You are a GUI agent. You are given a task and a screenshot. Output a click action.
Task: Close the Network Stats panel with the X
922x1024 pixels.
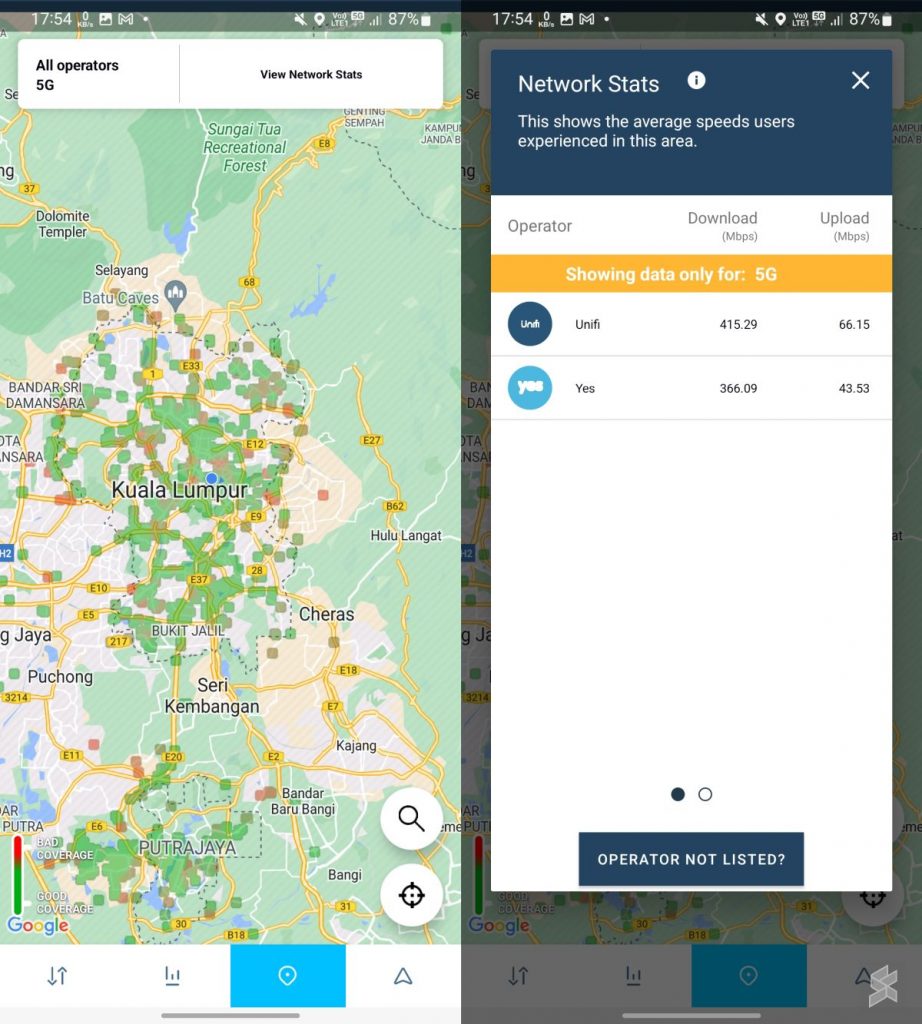click(860, 81)
